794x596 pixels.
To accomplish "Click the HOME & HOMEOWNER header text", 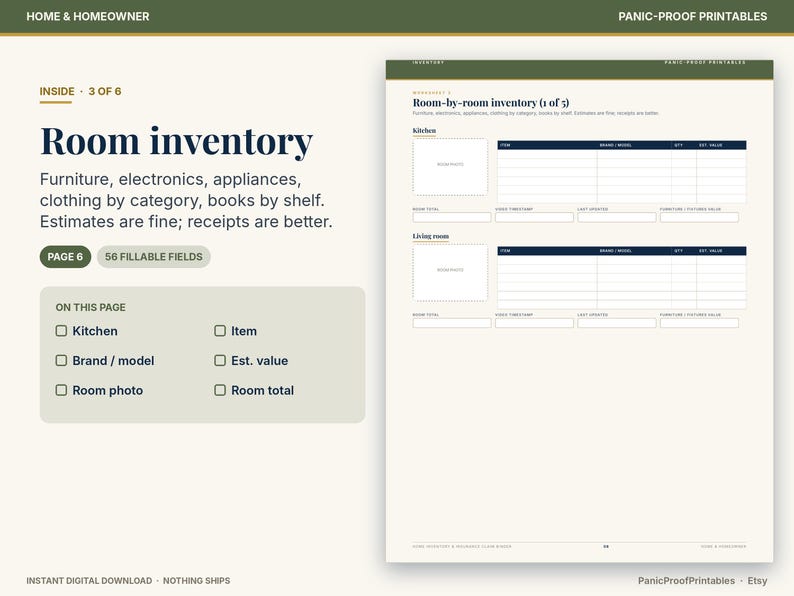I will [x=88, y=16].
